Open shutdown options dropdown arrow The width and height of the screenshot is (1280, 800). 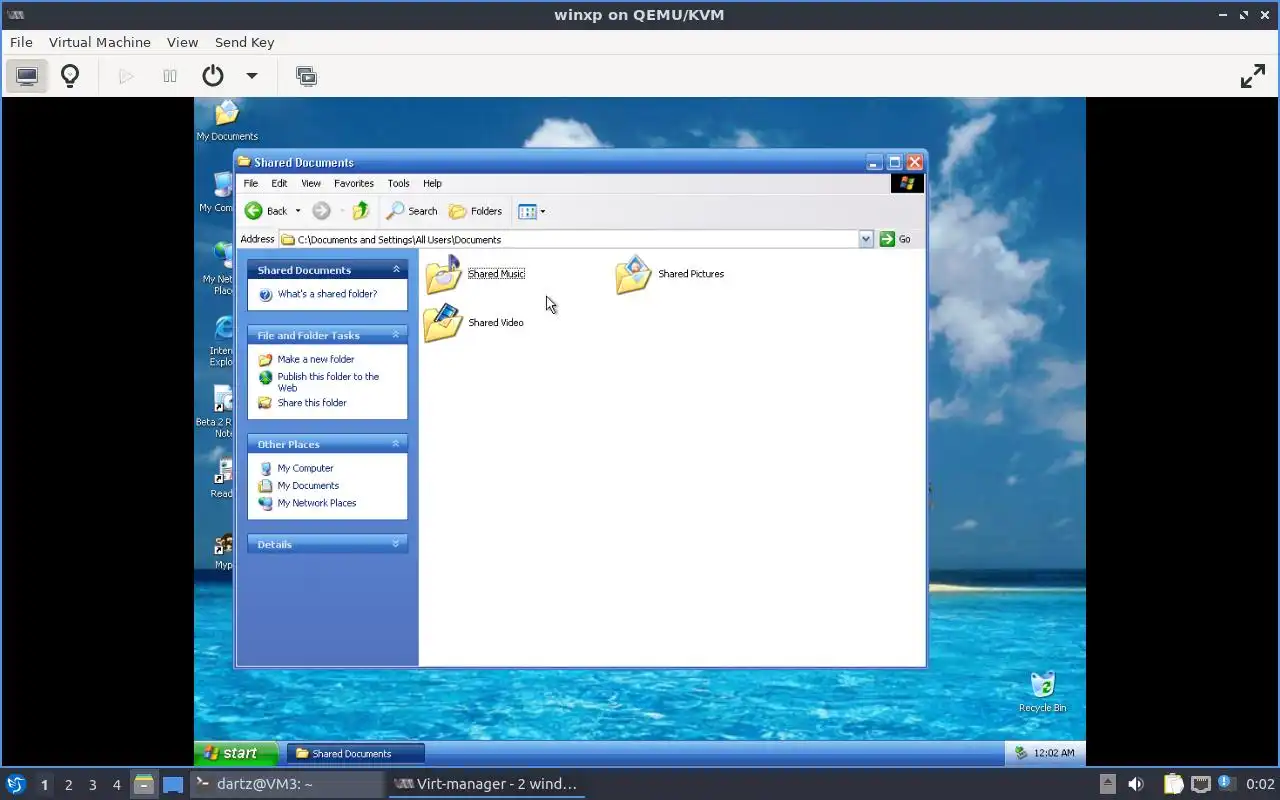252,76
